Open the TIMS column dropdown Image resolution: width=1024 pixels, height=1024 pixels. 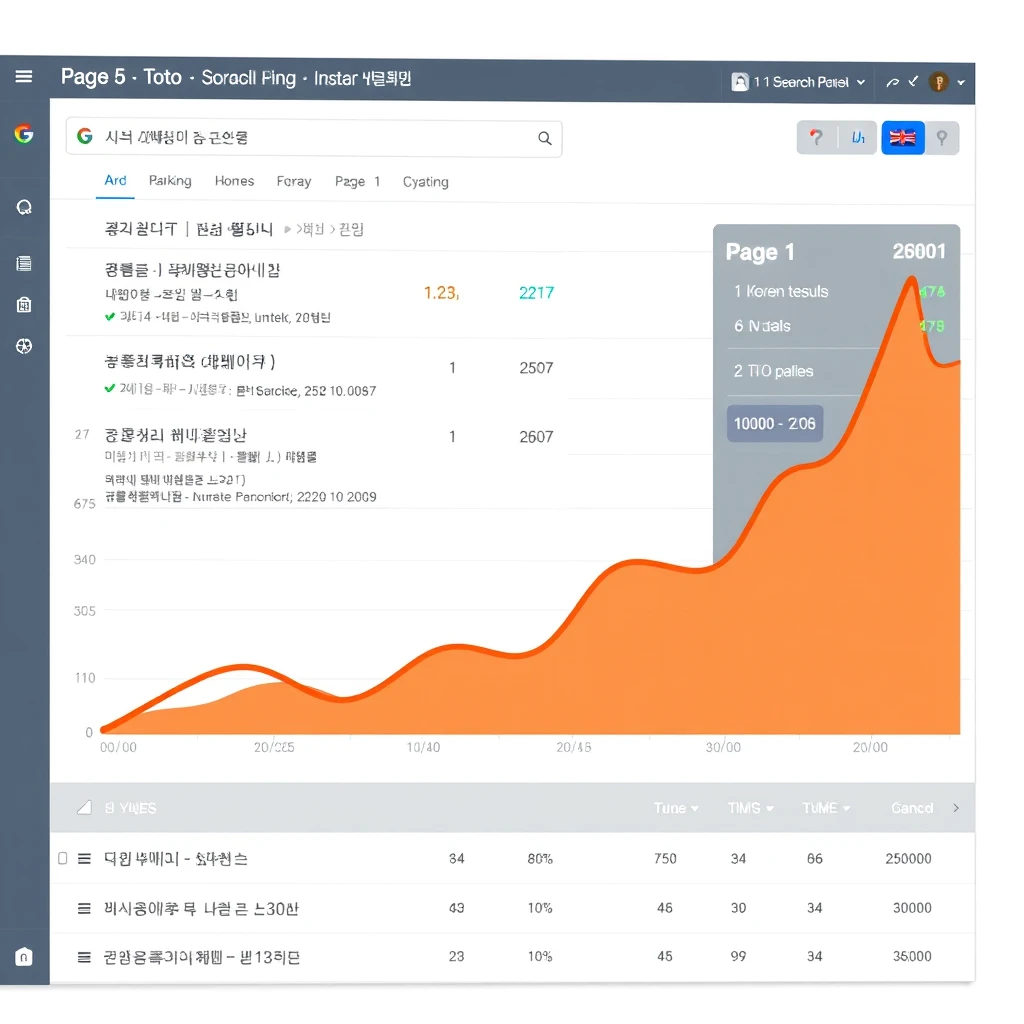[750, 808]
